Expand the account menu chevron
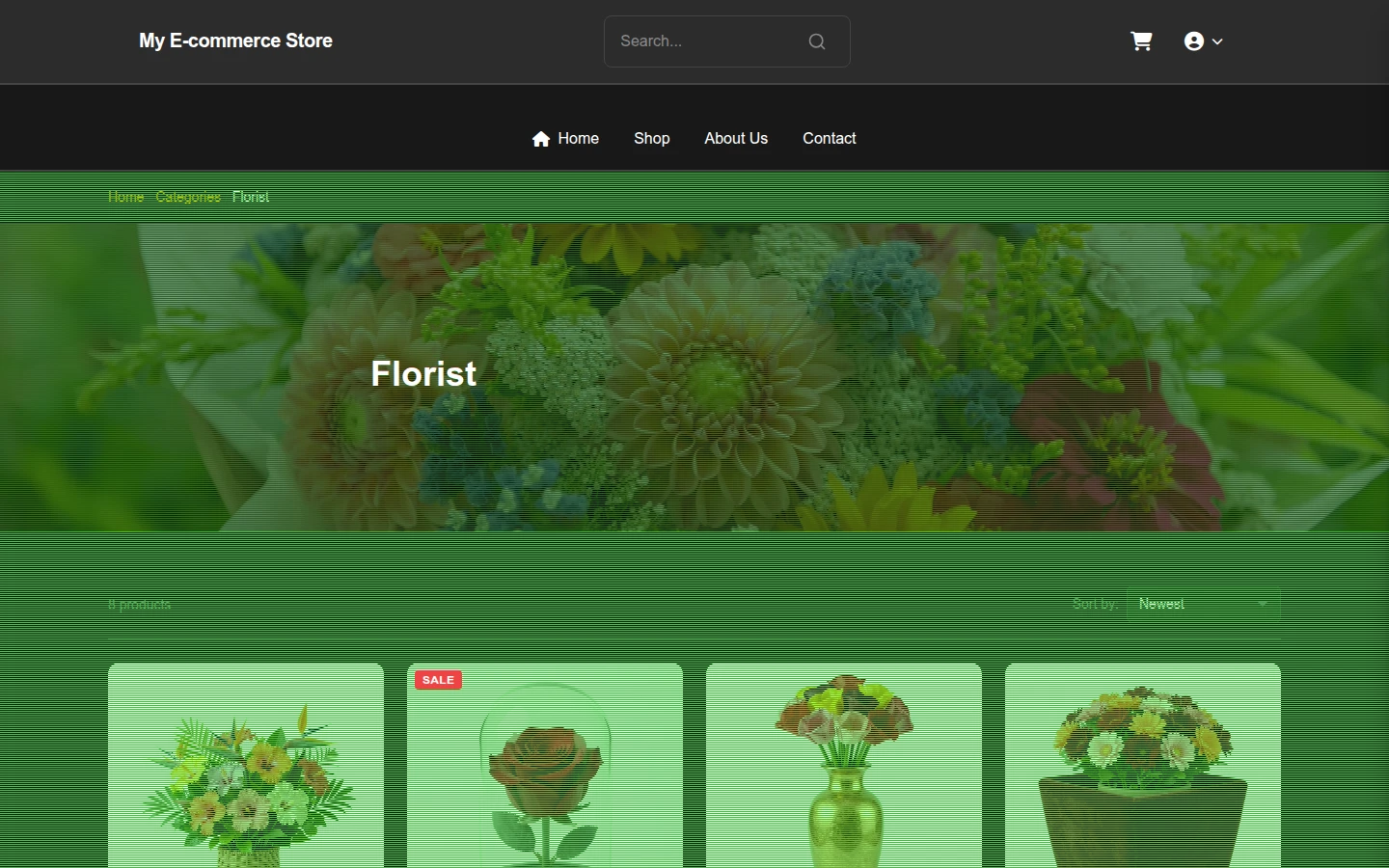 [1217, 41]
